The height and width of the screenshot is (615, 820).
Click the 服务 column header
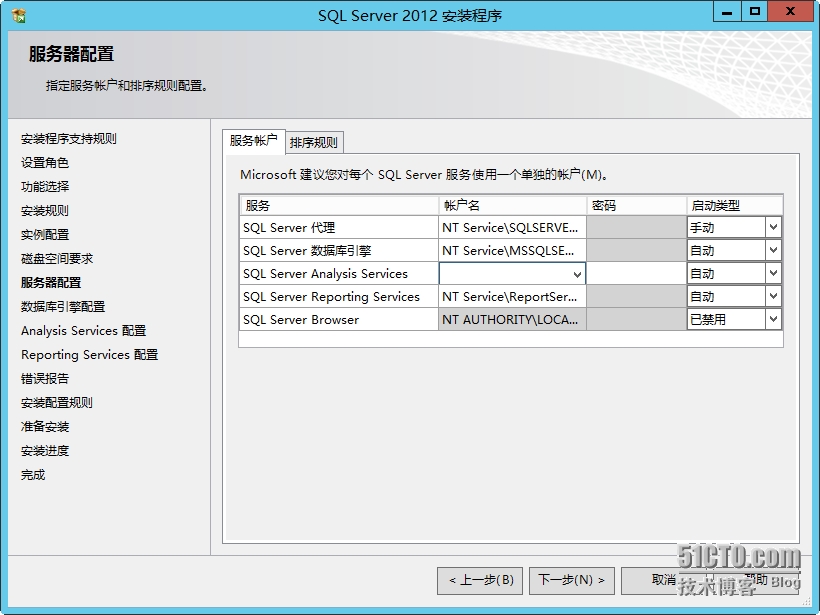pos(339,206)
